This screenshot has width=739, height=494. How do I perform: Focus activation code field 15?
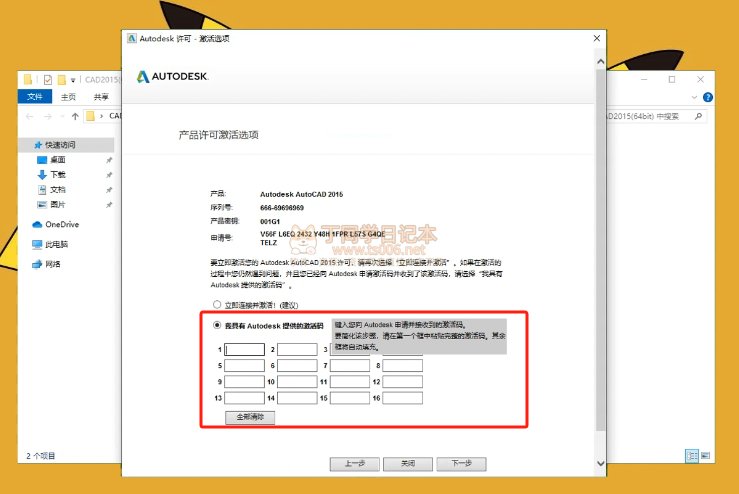coord(350,398)
